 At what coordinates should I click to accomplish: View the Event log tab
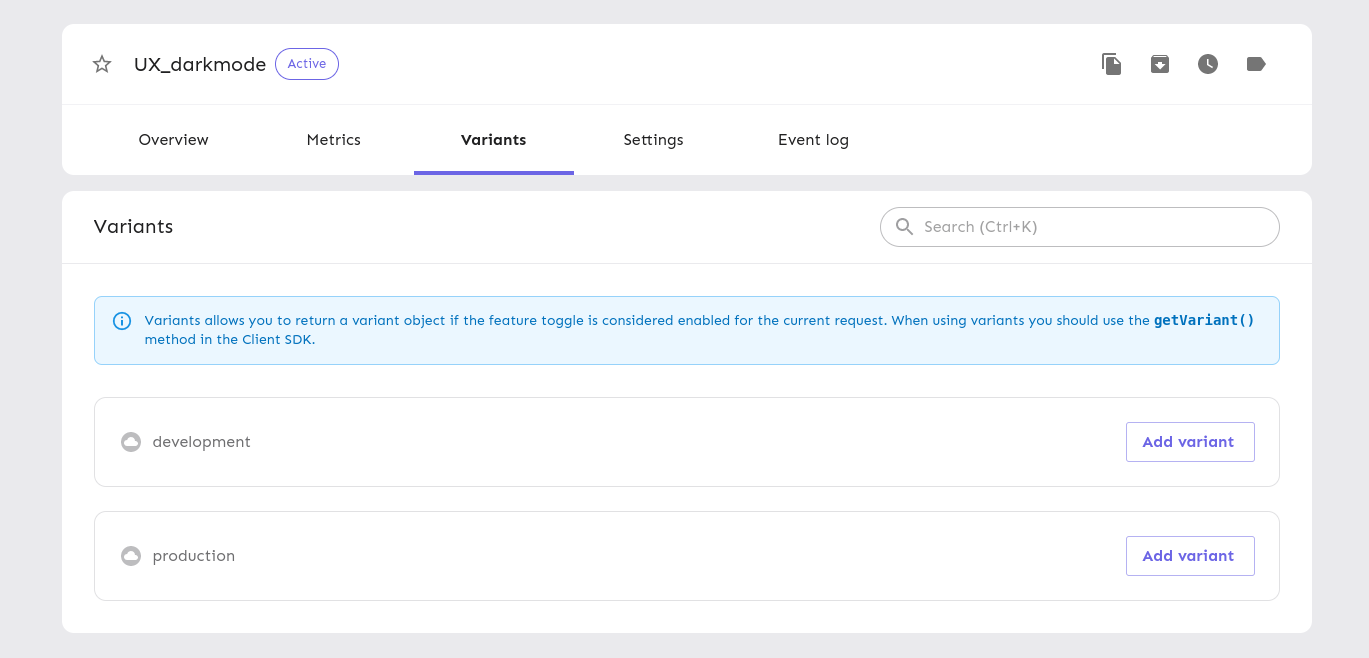(x=813, y=140)
